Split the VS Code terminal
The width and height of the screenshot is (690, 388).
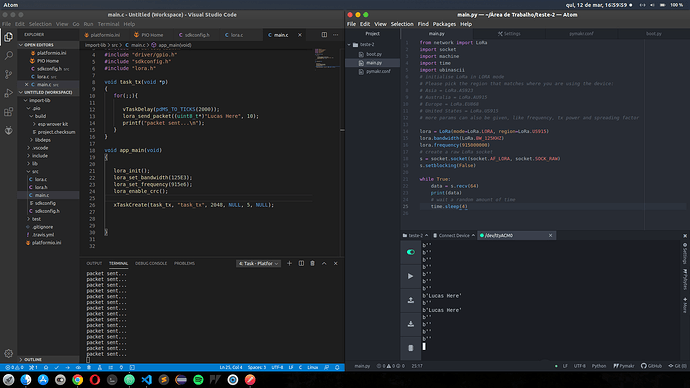[301, 263]
